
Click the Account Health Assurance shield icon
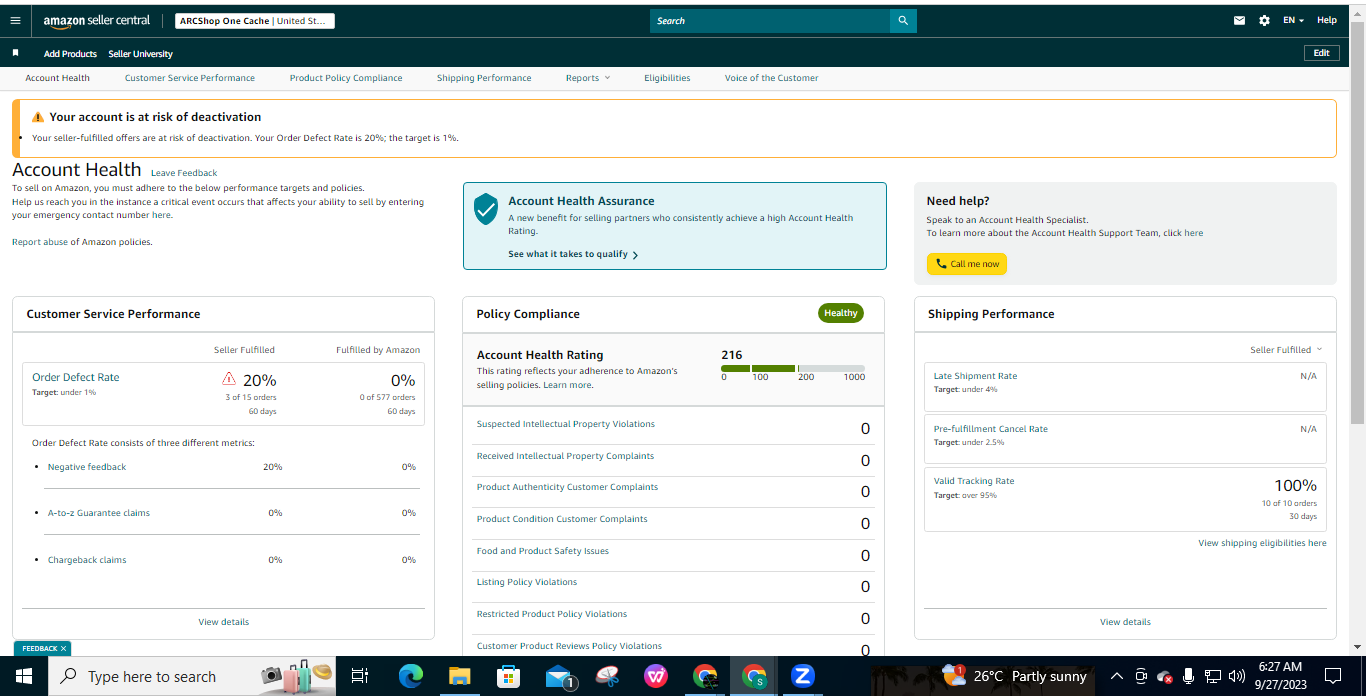[x=486, y=209]
